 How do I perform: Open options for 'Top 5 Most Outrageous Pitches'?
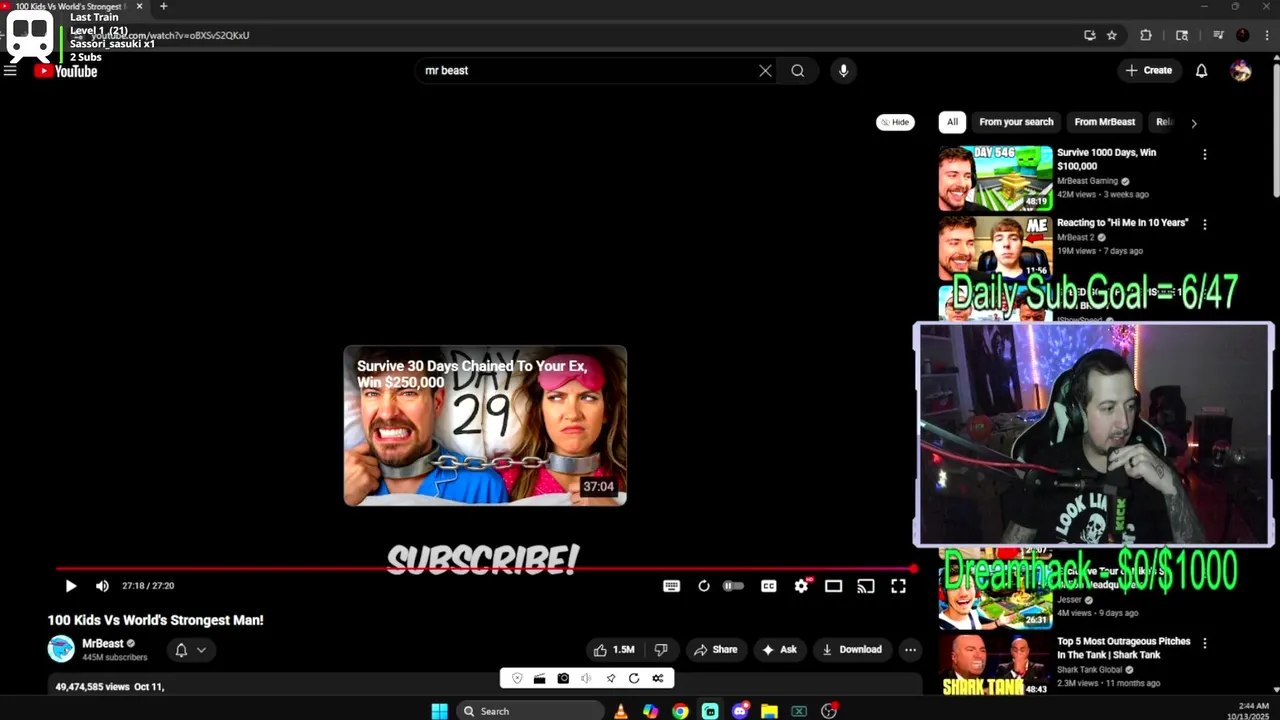[1204, 643]
